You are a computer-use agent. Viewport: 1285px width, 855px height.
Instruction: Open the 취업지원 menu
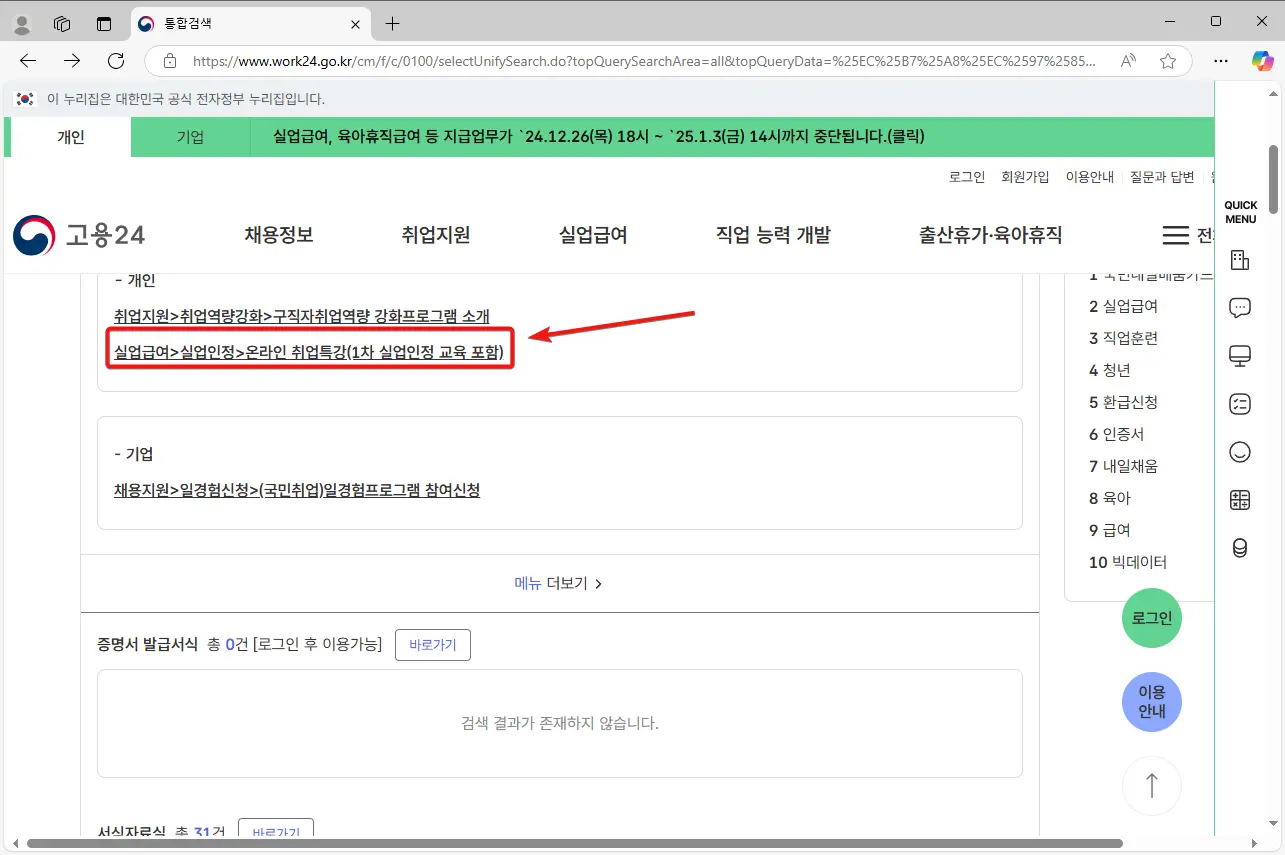(x=436, y=235)
